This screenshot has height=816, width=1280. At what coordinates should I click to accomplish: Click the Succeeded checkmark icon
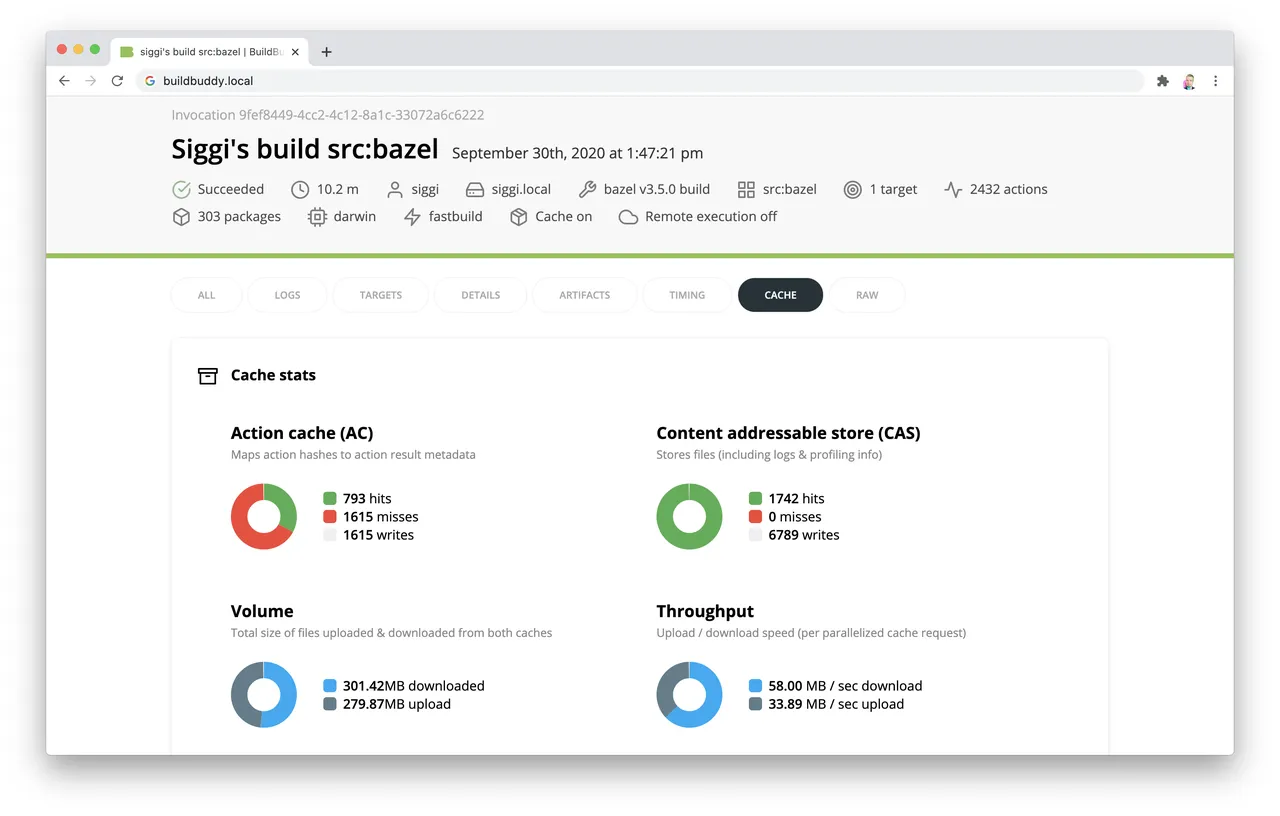[x=181, y=189]
